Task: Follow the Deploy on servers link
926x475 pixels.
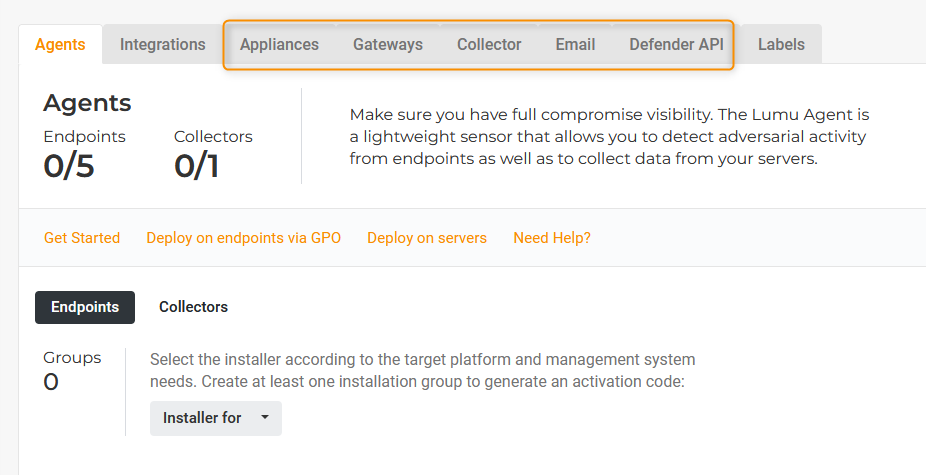Action: (x=426, y=238)
